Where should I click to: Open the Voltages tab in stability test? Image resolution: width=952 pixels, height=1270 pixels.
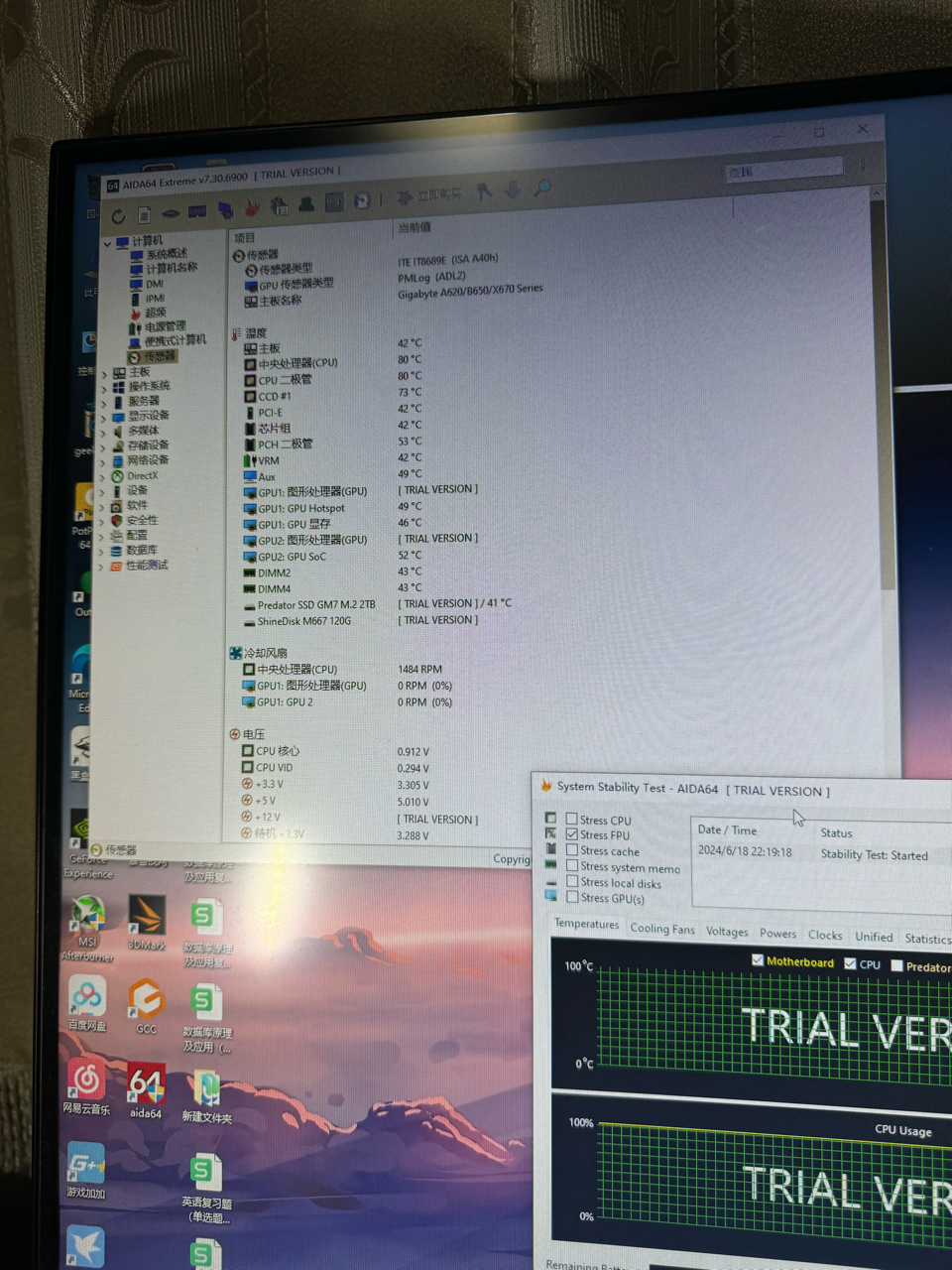[727, 932]
